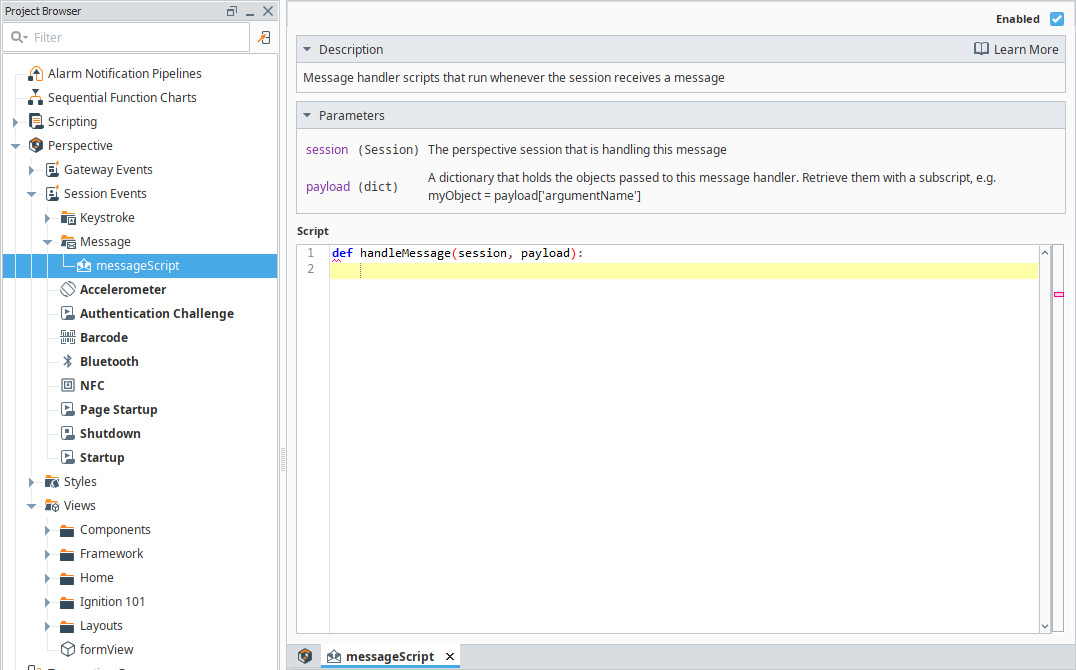Screen dimensions: 1076x670
Task: Minimize the Project Browser panel
Action: (250, 12)
